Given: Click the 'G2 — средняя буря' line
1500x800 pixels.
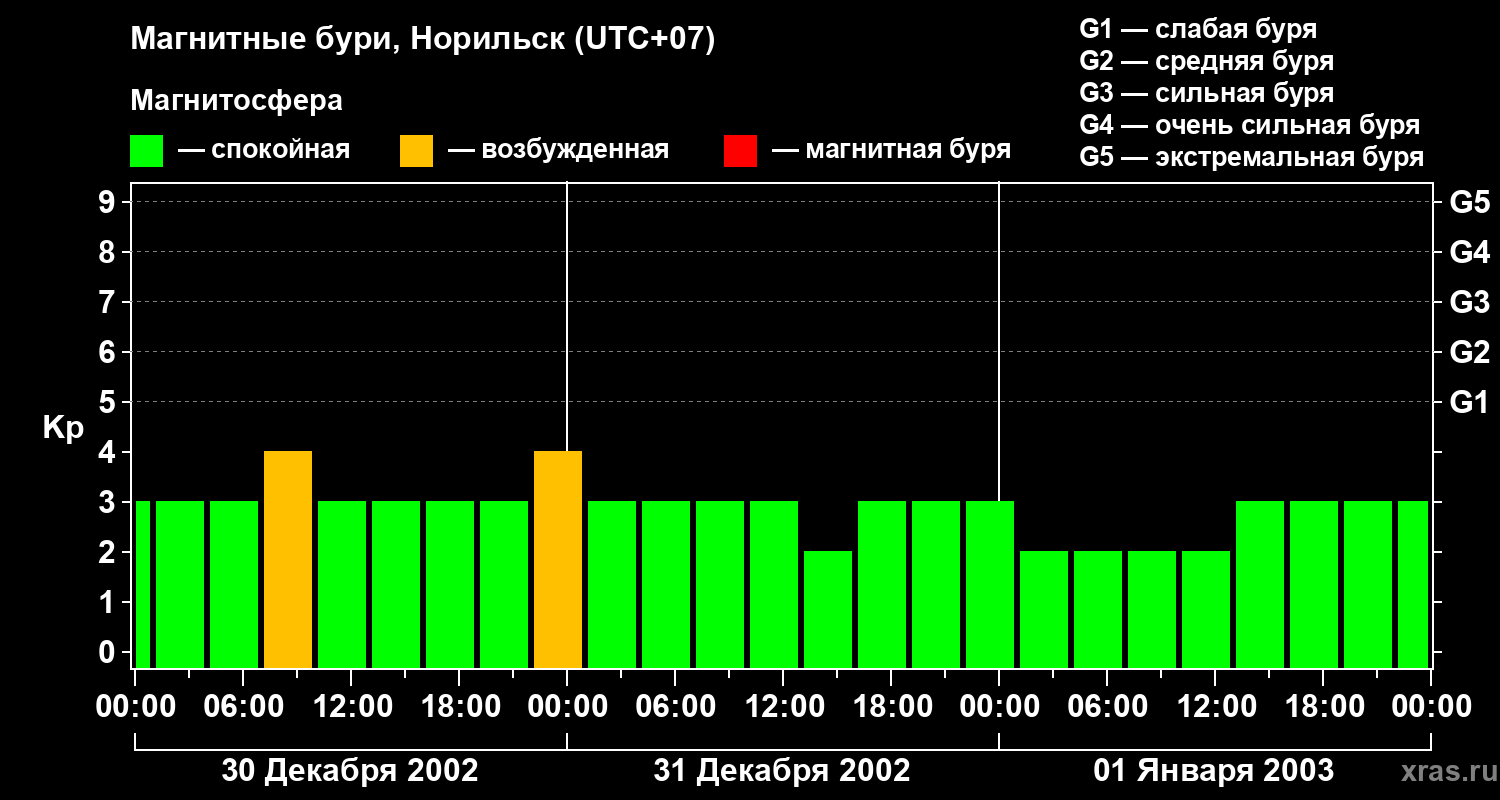Looking at the screenshot, I should click(1207, 61).
